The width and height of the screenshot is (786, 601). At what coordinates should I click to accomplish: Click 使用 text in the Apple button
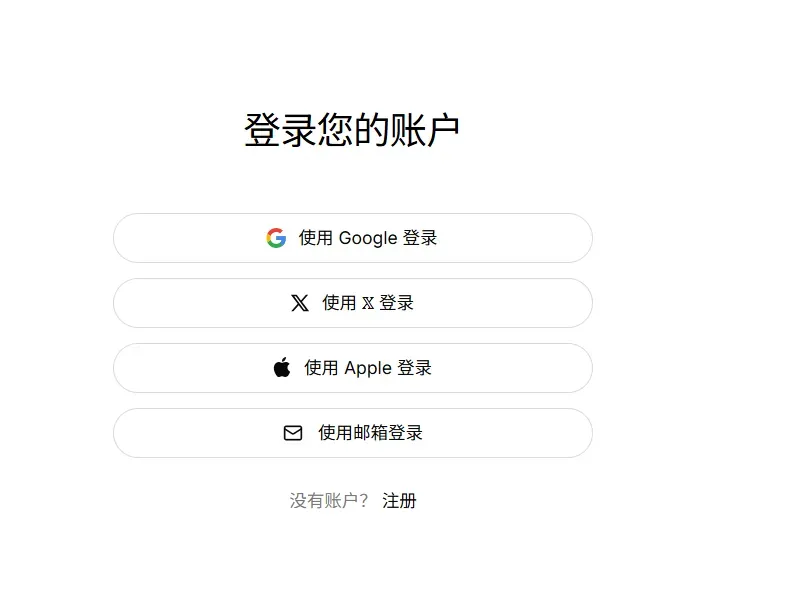[321, 368]
